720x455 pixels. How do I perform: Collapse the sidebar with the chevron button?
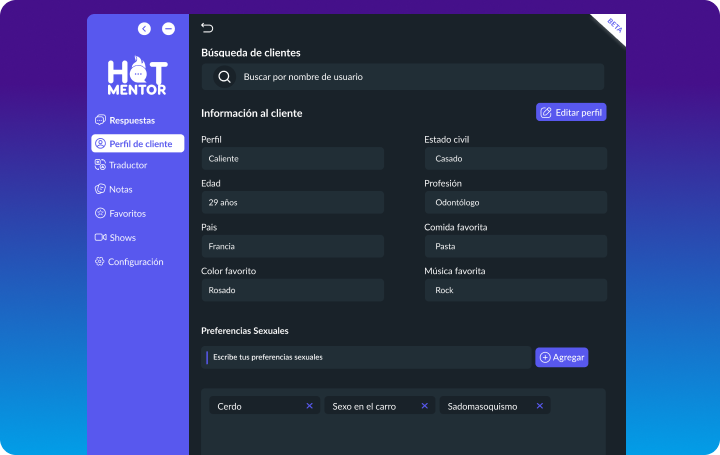(x=144, y=29)
